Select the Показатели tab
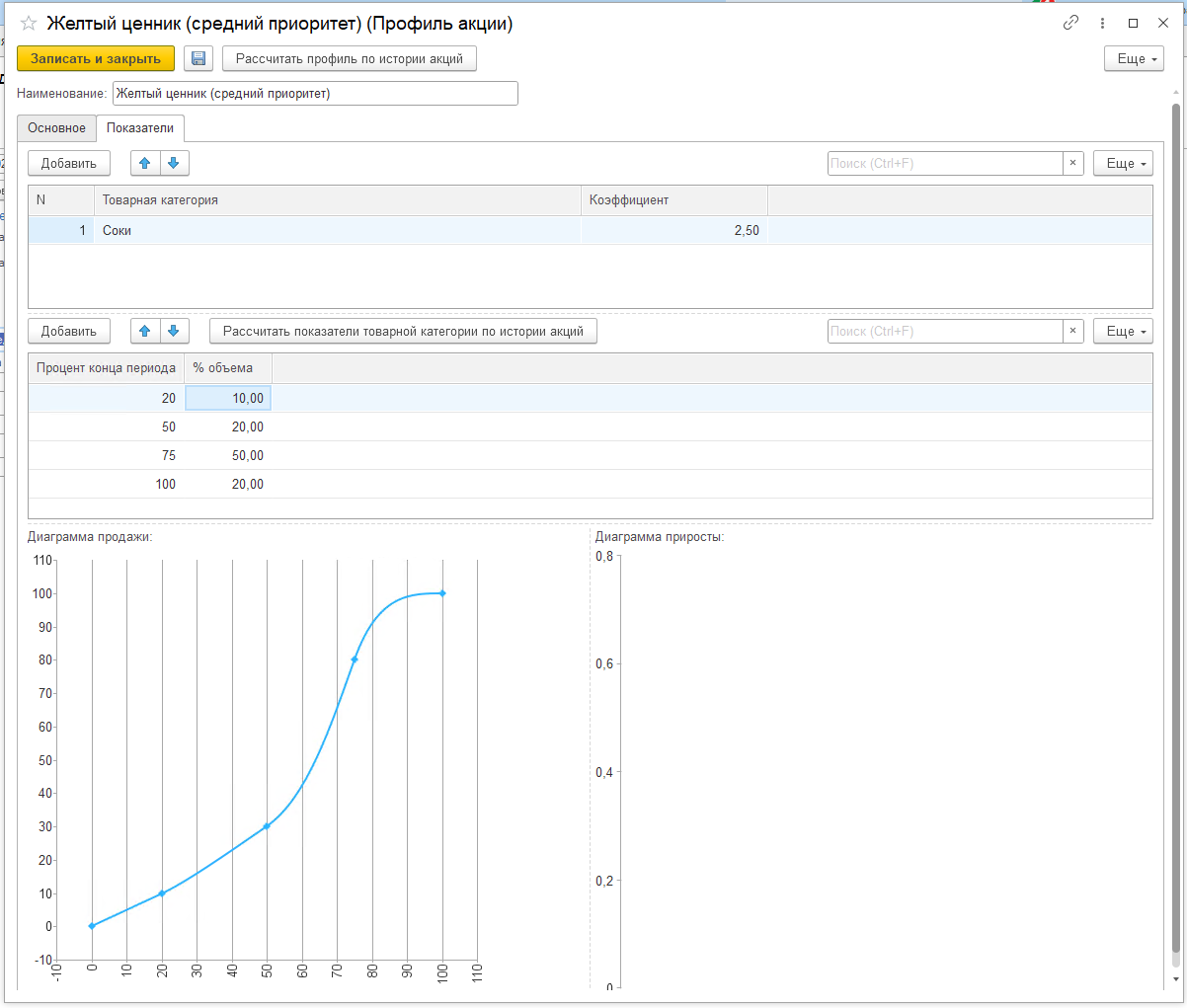This screenshot has width=1187, height=1008. 140,128
